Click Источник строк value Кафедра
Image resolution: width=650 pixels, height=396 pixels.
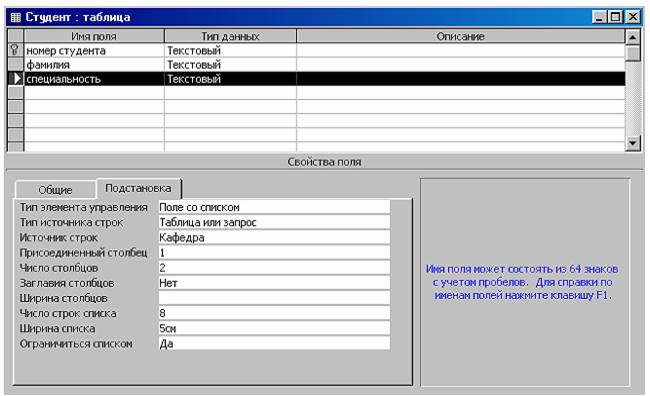[x=274, y=238]
